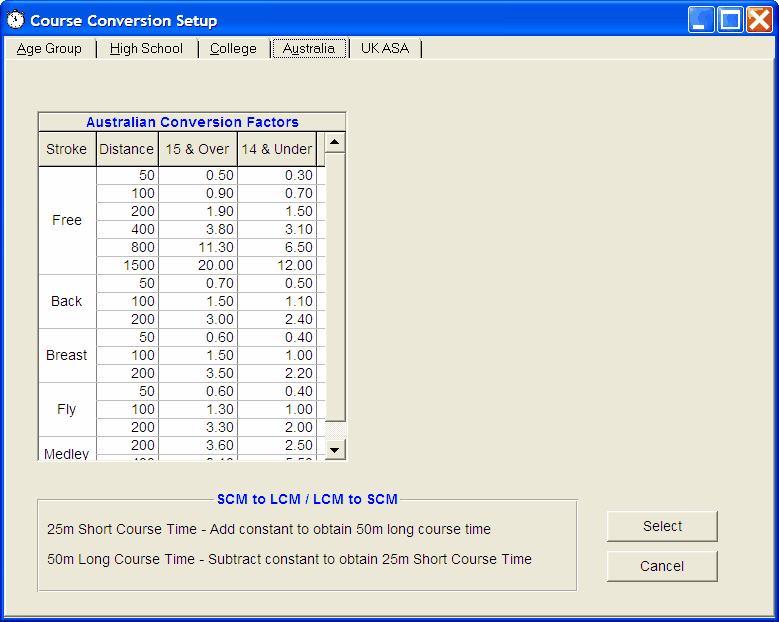Click the Australia tab
The height and width of the screenshot is (622, 779).
[309, 48]
